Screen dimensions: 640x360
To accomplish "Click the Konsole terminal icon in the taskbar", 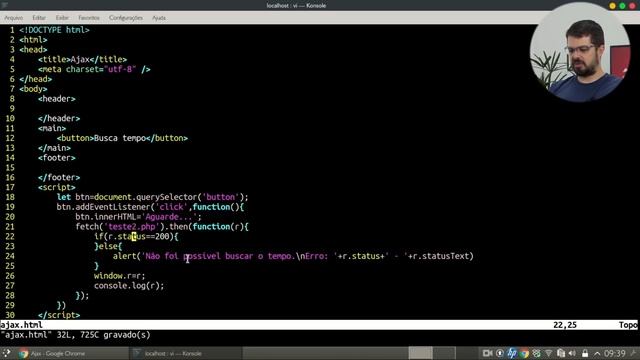I will point(137,353).
